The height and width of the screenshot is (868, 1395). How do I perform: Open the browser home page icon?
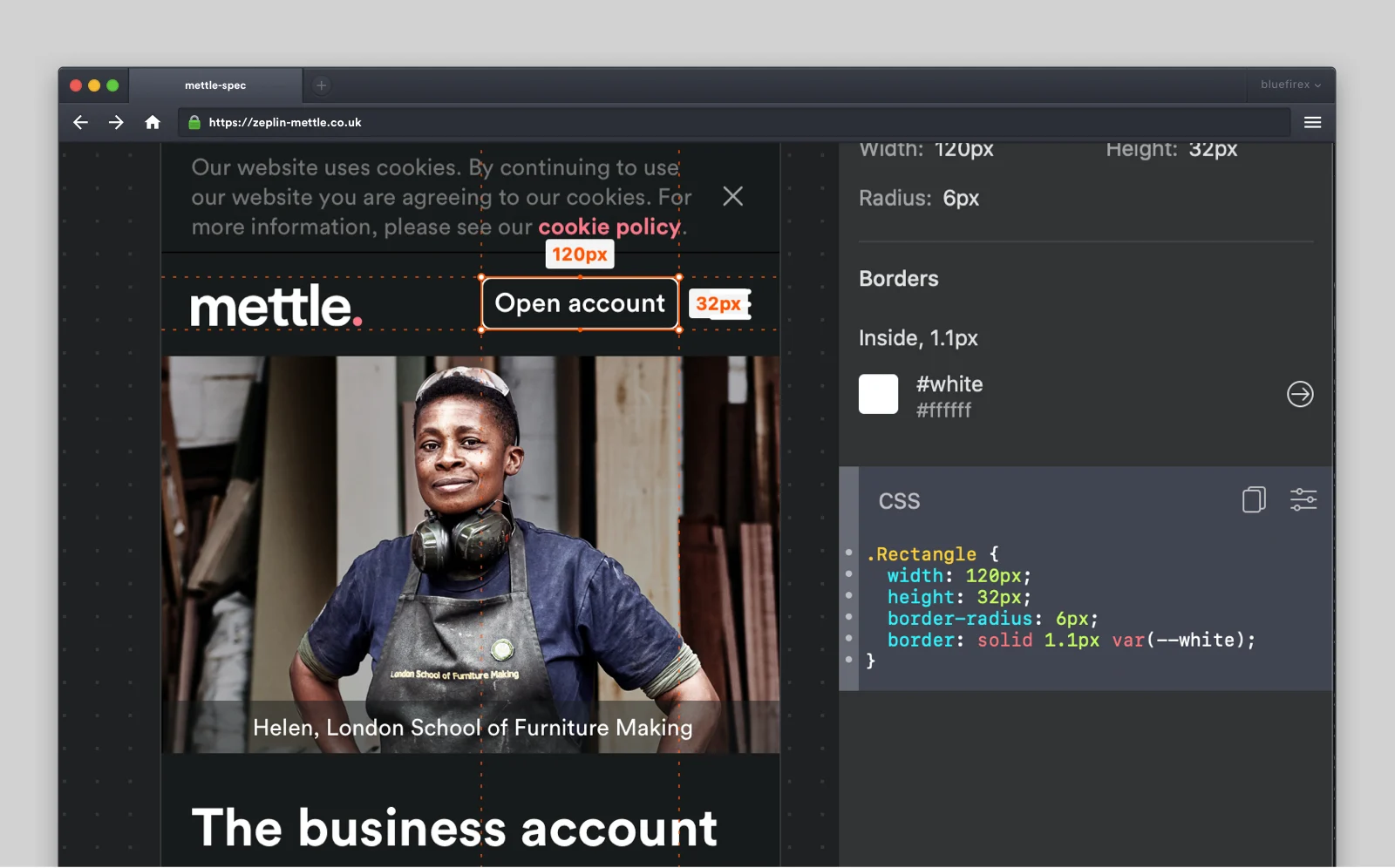[153, 122]
